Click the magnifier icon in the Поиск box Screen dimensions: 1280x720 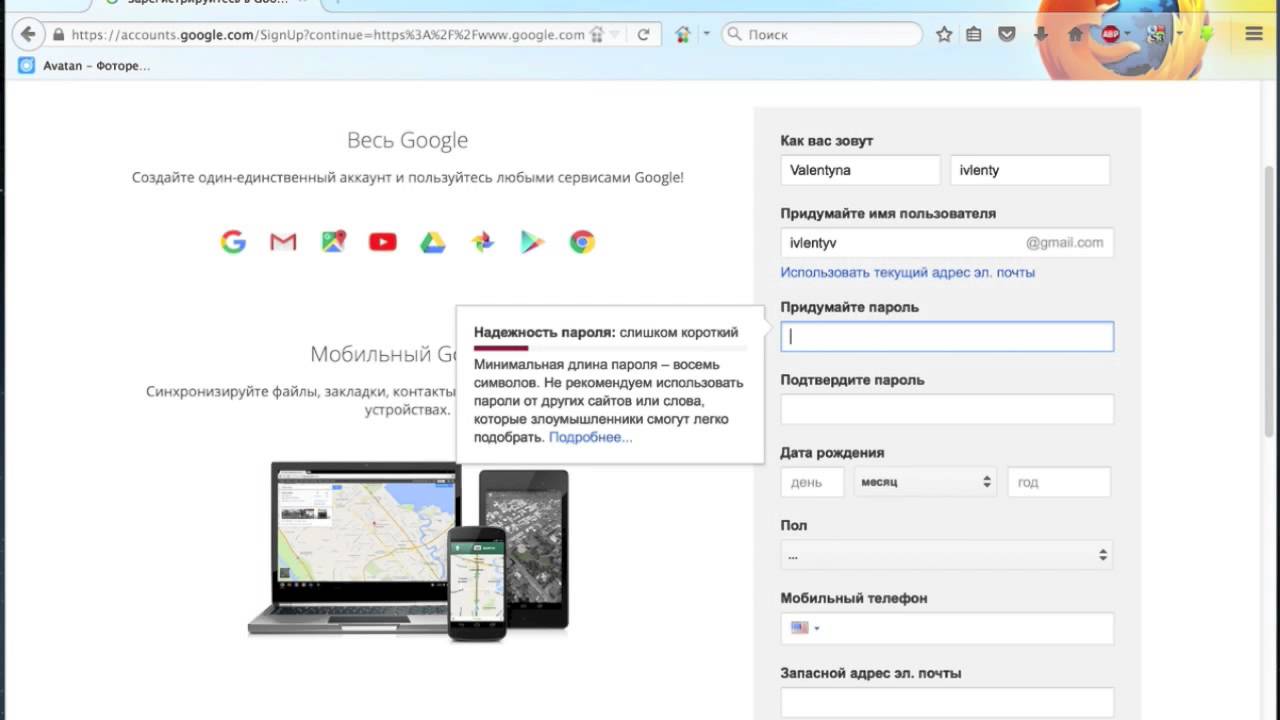point(734,34)
